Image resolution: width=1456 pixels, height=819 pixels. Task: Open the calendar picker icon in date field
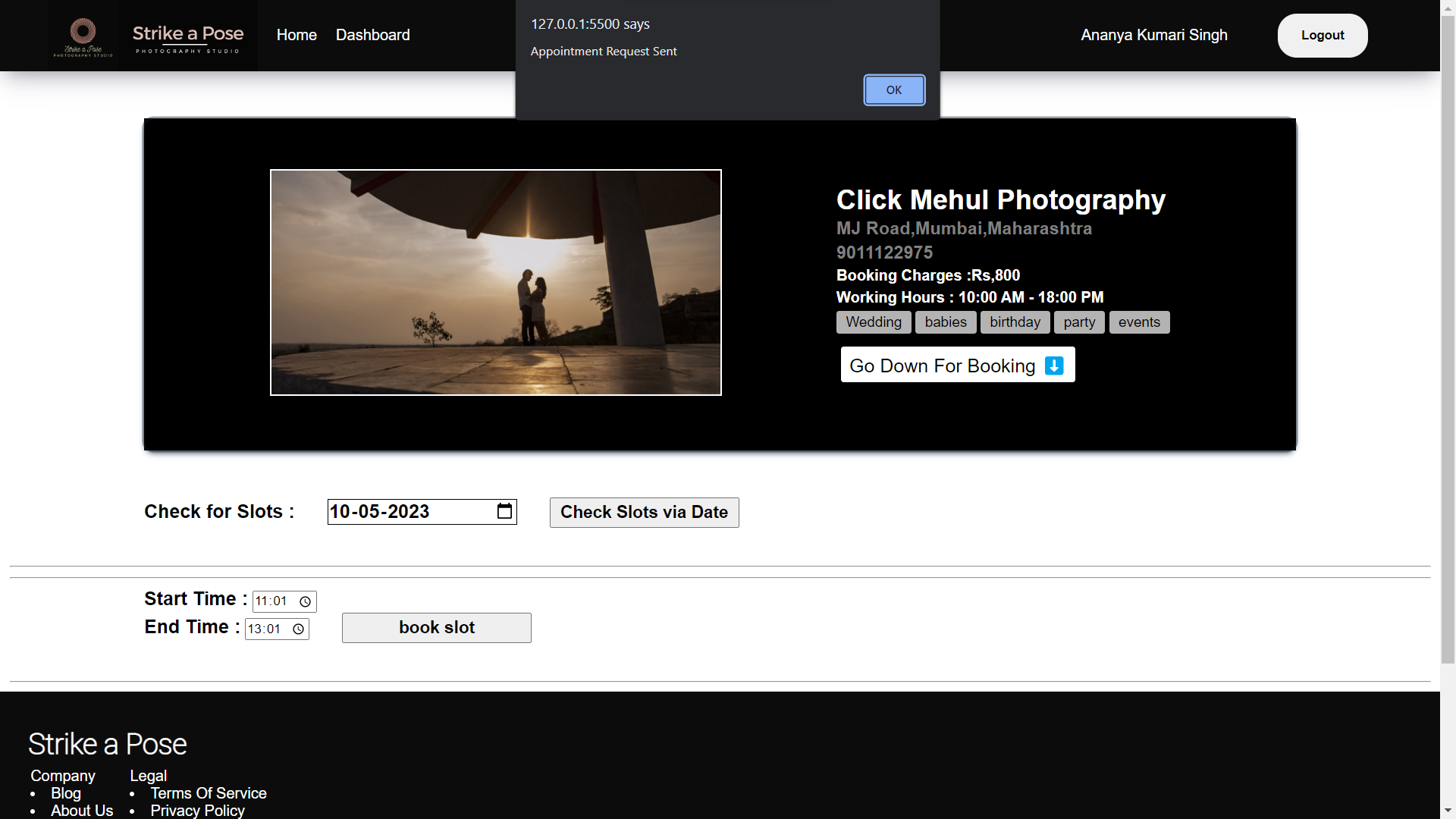coord(504,512)
